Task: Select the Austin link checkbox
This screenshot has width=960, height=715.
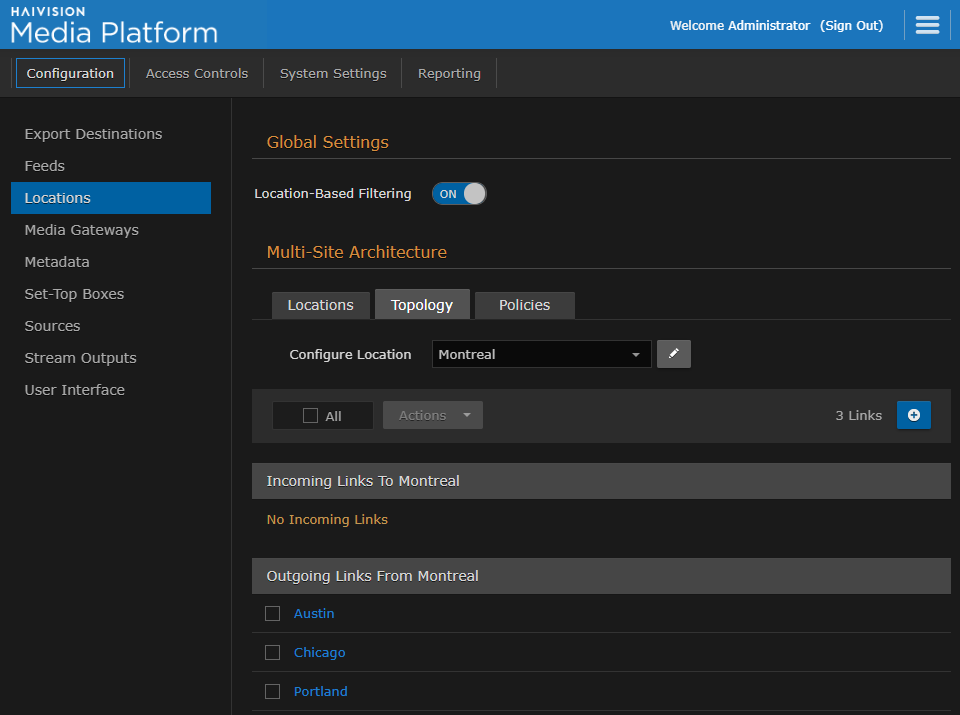Action: tap(272, 613)
